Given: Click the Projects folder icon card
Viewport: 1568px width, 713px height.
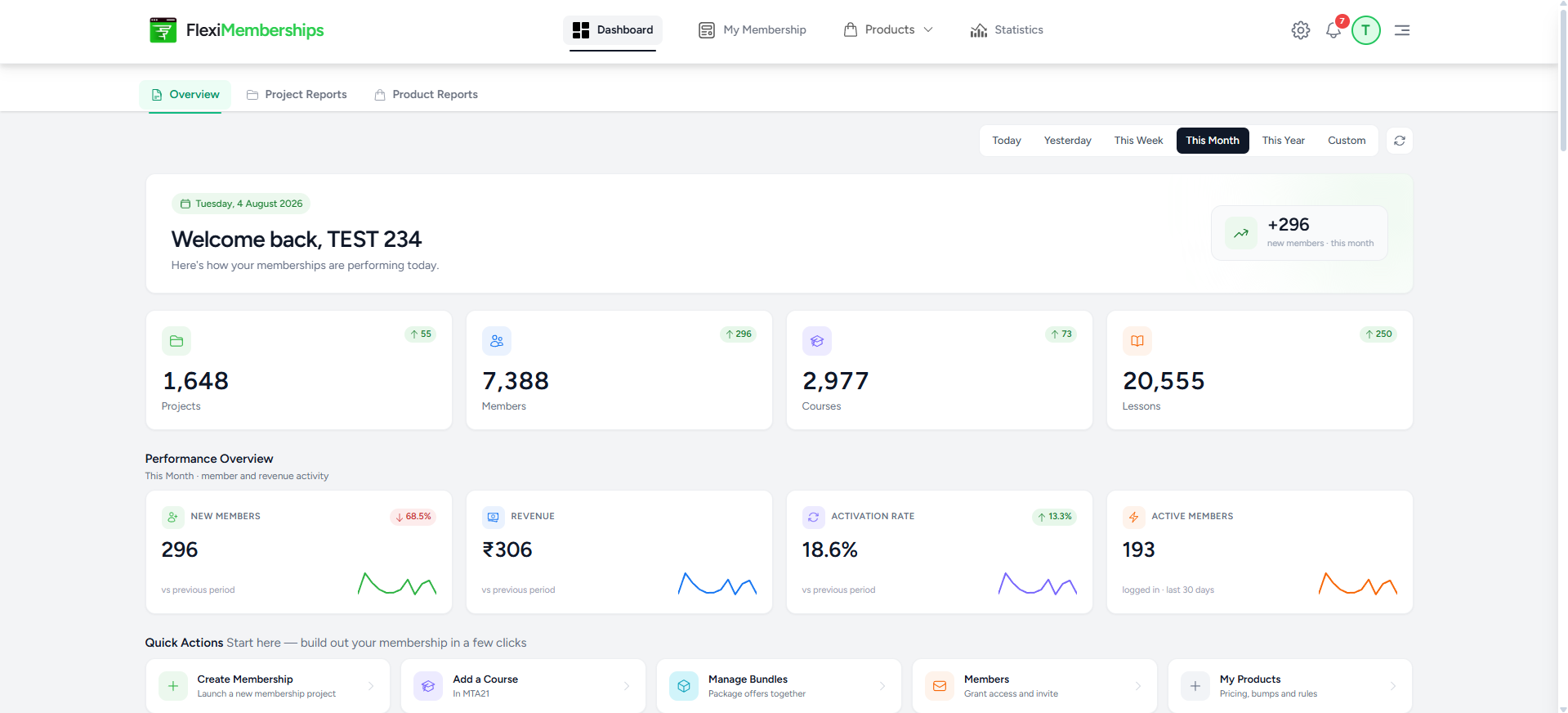Looking at the screenshot, I should pos(176,341).
